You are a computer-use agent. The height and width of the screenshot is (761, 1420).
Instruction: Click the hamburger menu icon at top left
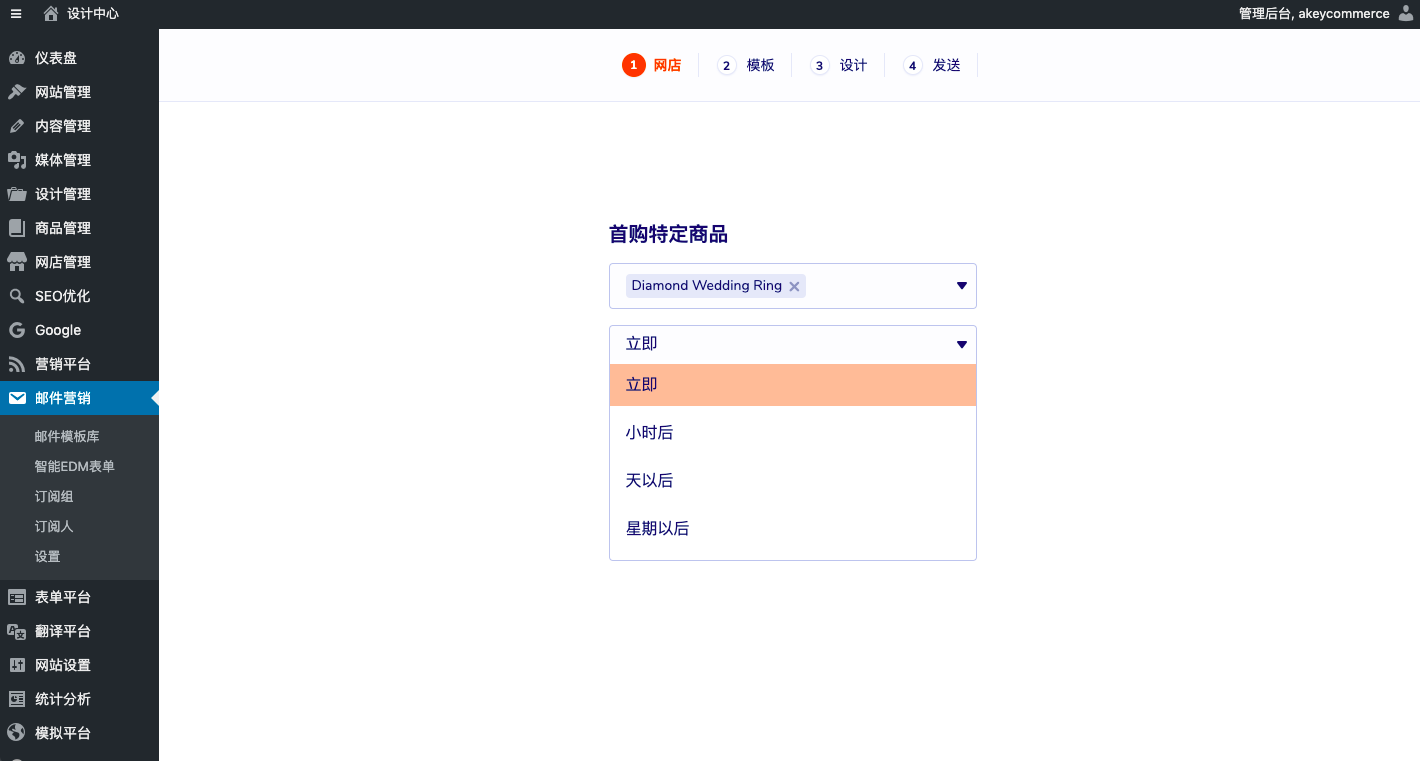(16, 14)
